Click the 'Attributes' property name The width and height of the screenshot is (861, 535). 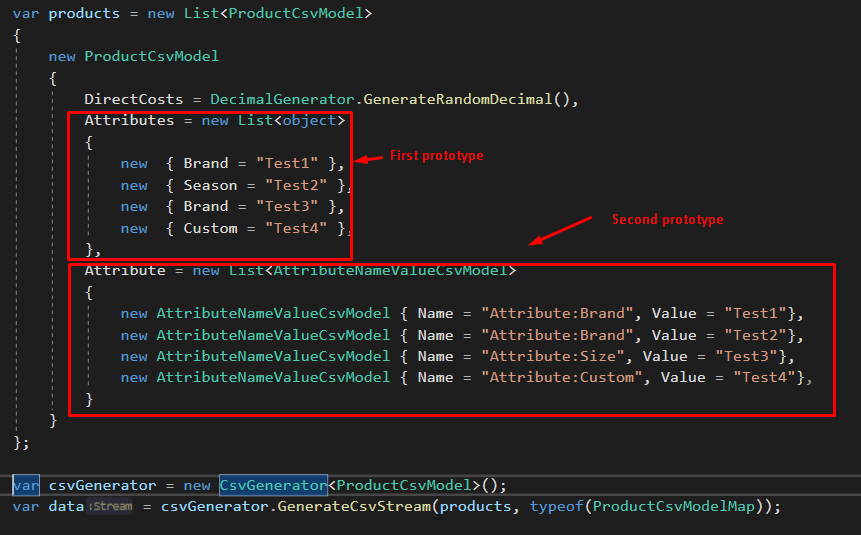[129, 120]
